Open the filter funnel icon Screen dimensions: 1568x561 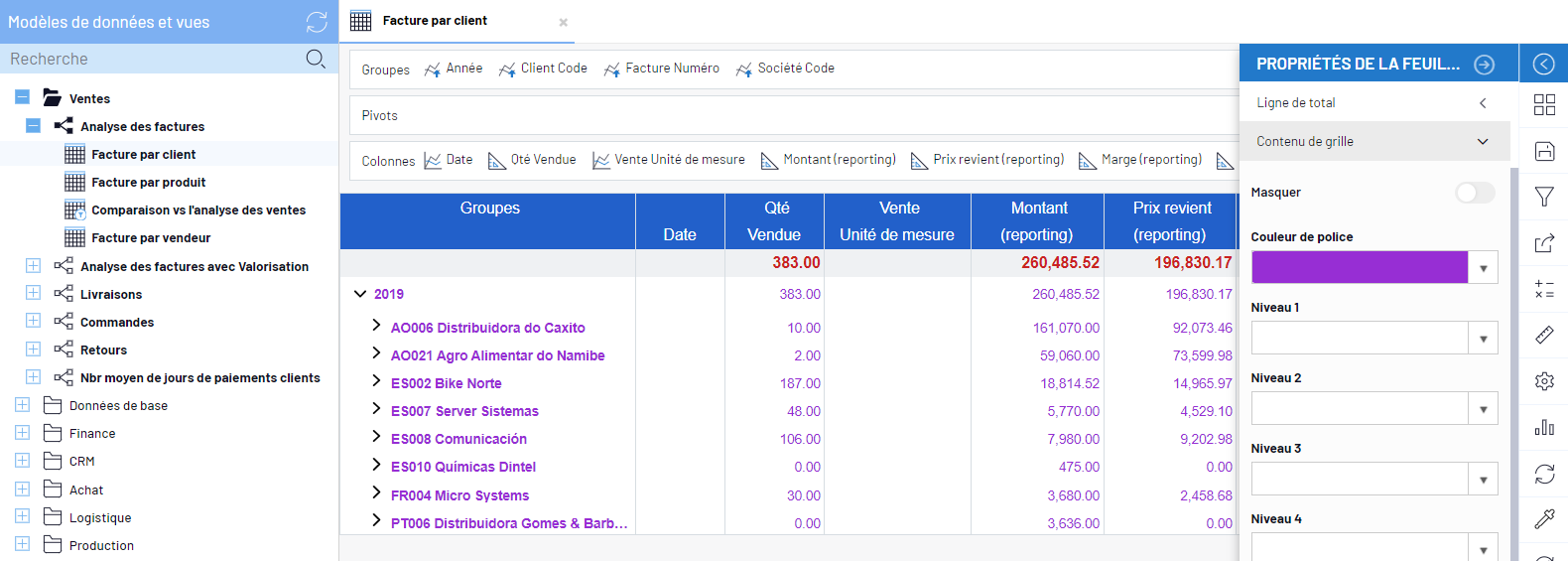click(x=1544, y=197)
